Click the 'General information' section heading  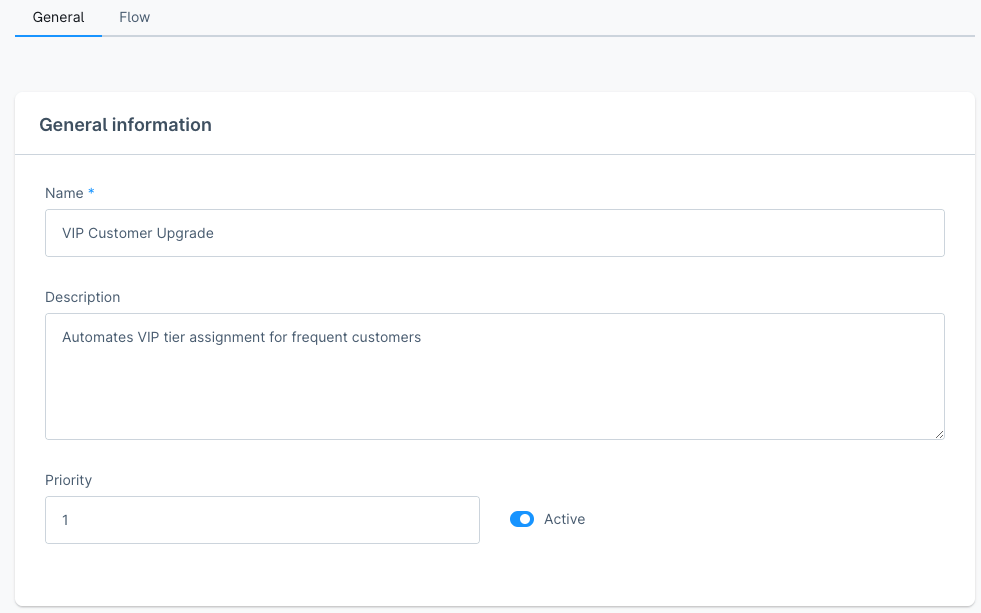(x=125, y=124)
